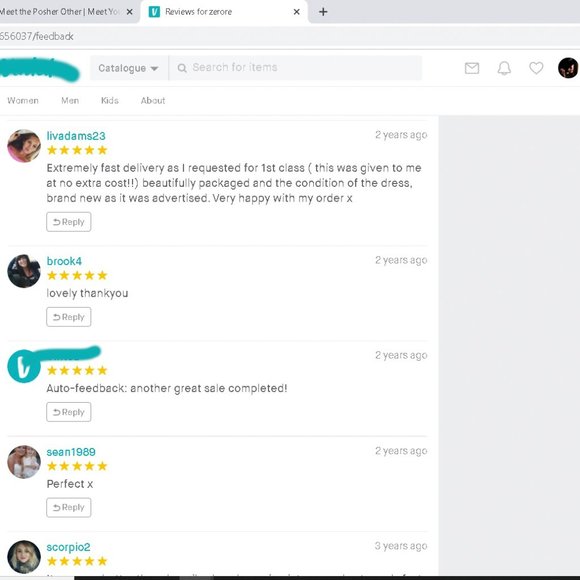Reply to sean1989's Perfect x review
This screenshot has width=580, height=580.
68,508
